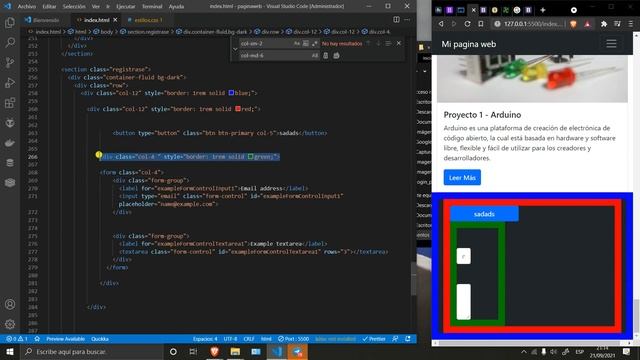Click Leer Más button on web page
640x360 pixels.
click(462, 178)
